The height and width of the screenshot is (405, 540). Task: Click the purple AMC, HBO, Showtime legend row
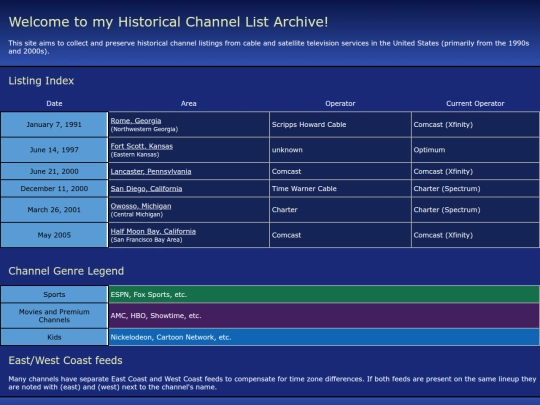(324, 315)
